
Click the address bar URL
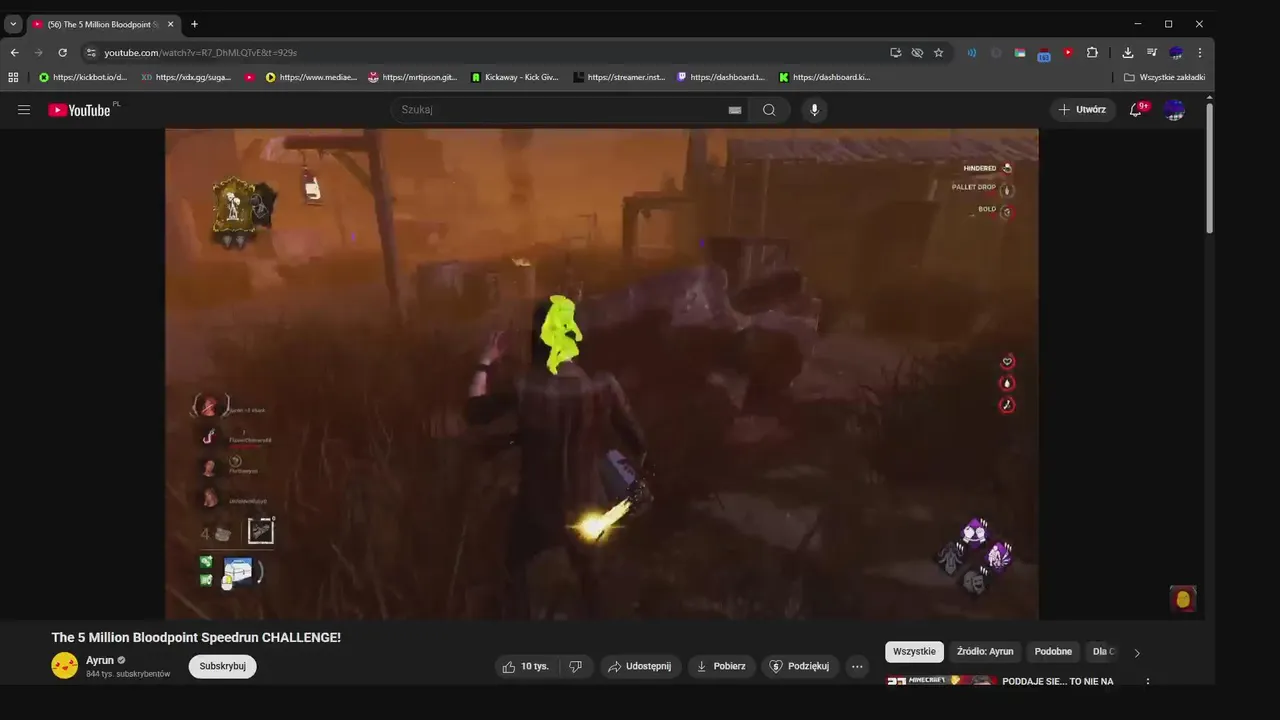(200, 52)
